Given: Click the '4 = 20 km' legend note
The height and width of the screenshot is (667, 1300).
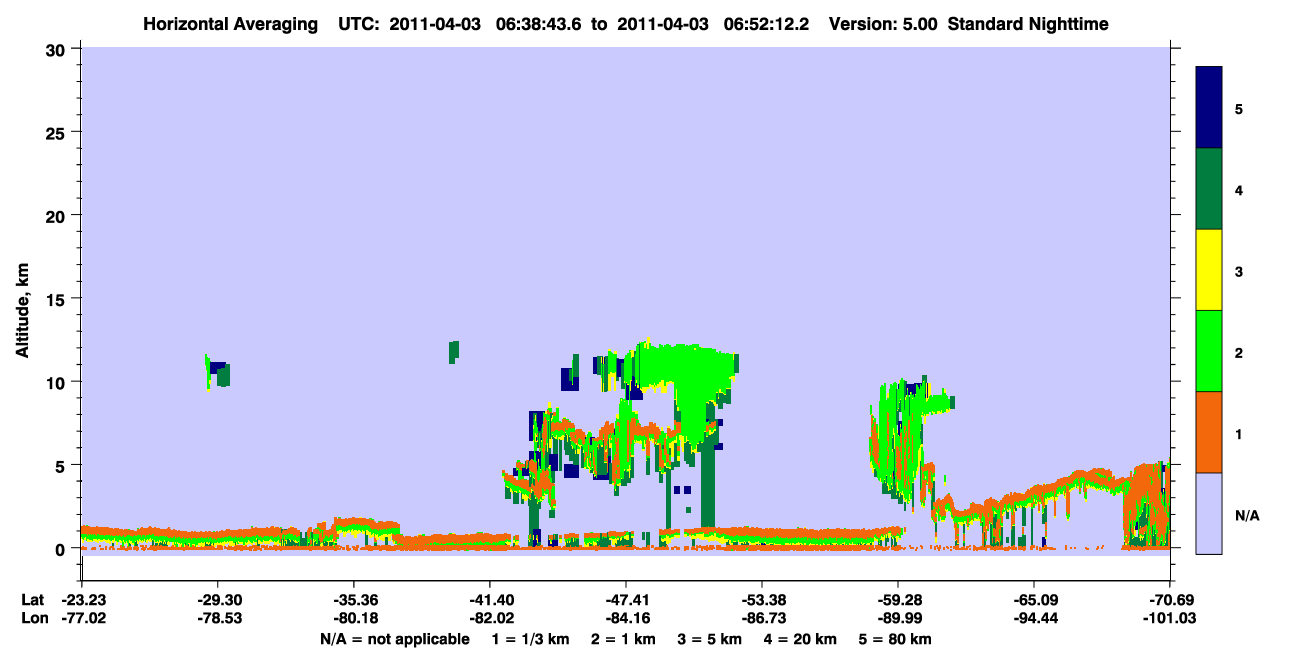Looking at the screenshot, I should point(803,639).
